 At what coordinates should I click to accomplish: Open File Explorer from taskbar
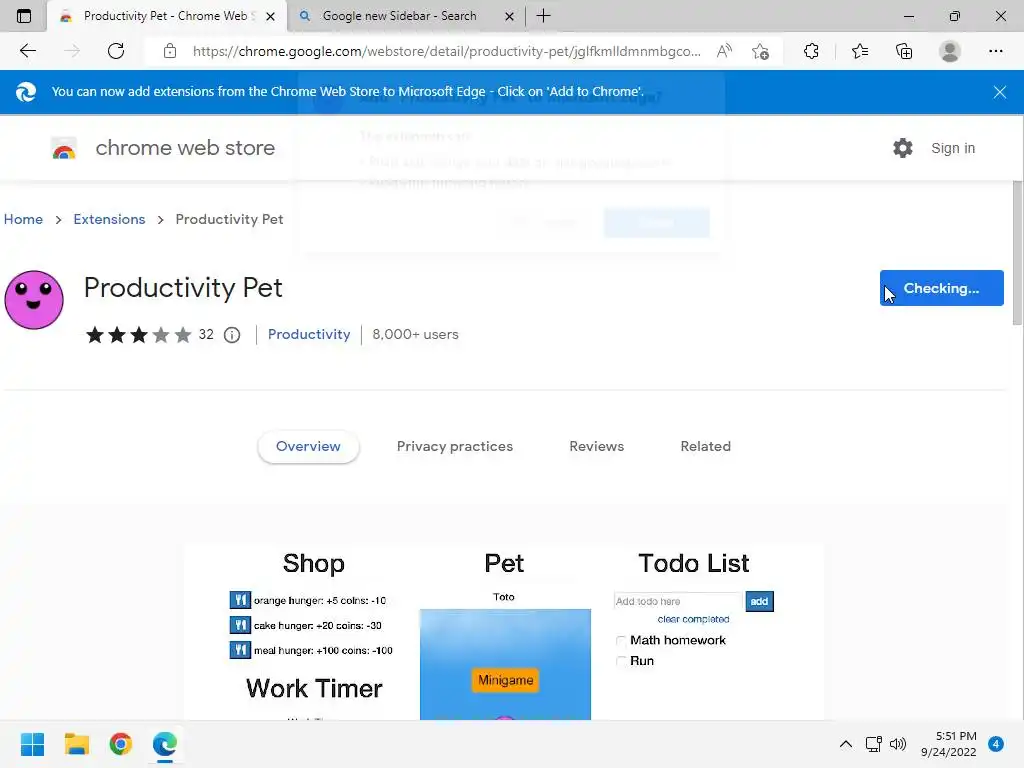76,744
